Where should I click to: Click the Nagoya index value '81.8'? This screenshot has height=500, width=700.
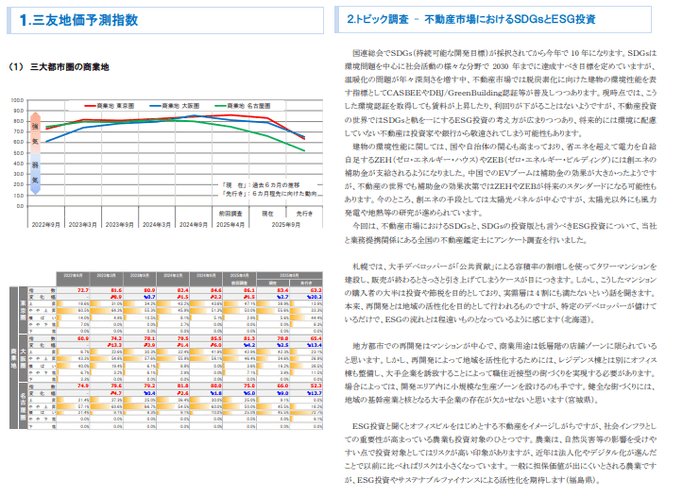click(x=183, y=386)
